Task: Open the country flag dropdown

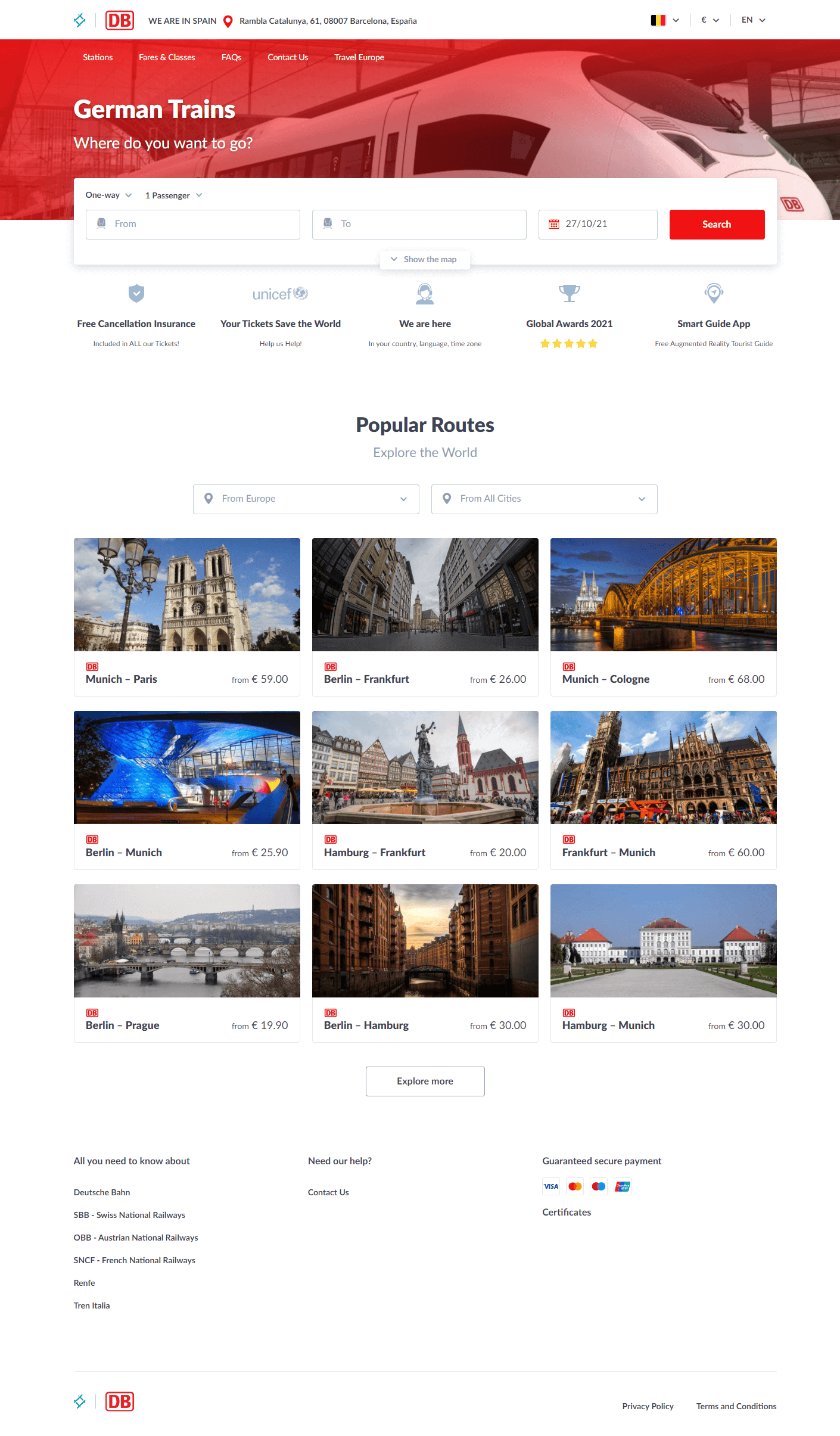Action: point(665,20)
